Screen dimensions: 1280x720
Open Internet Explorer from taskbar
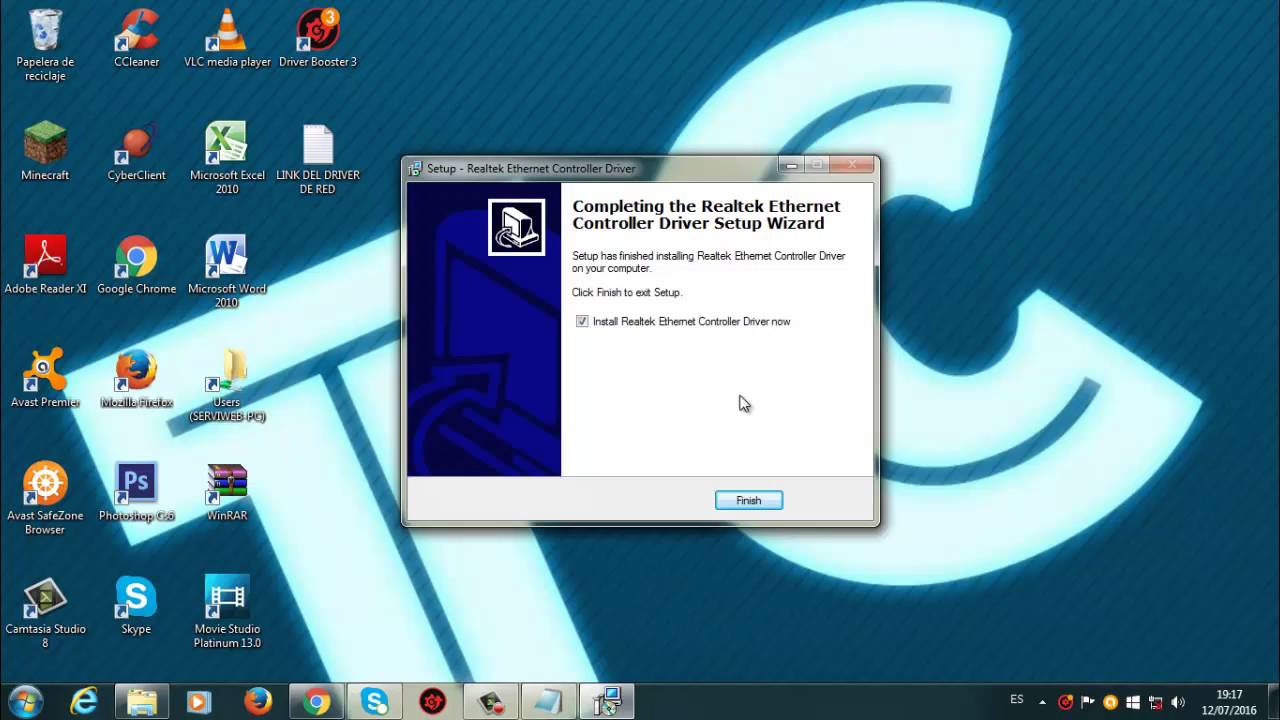click(x=85, y=702)
